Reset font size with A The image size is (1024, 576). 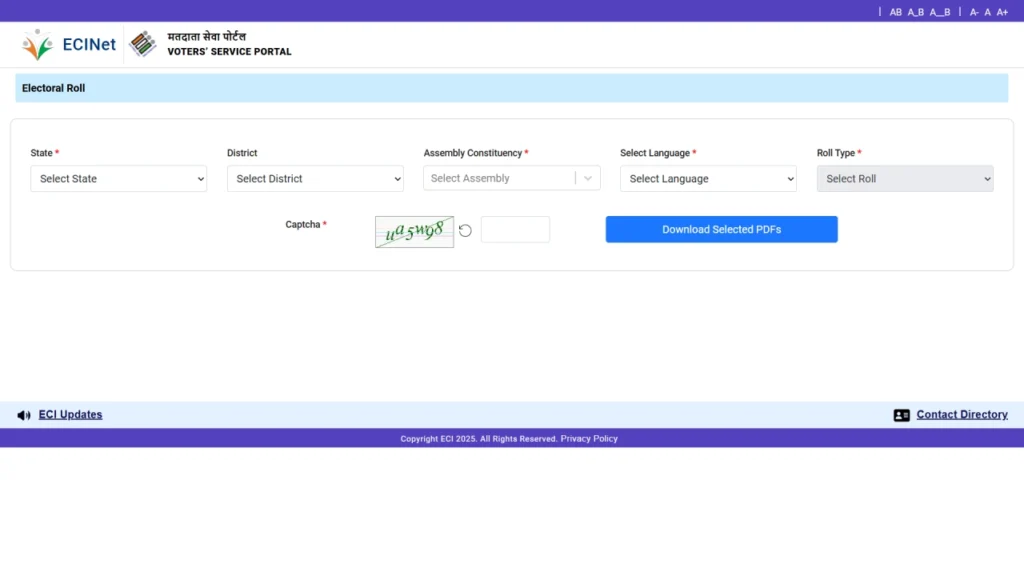(x=988, y=12)
